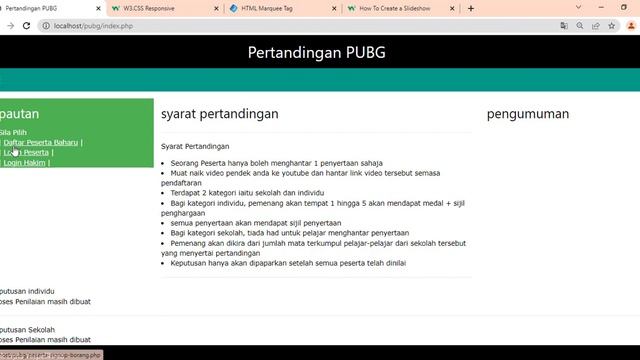Viewport: 640px width, 360px height.
Task: Switch to the HTML Marquee Tag tab
Action: pyautogui.click(x=282, y=8)
